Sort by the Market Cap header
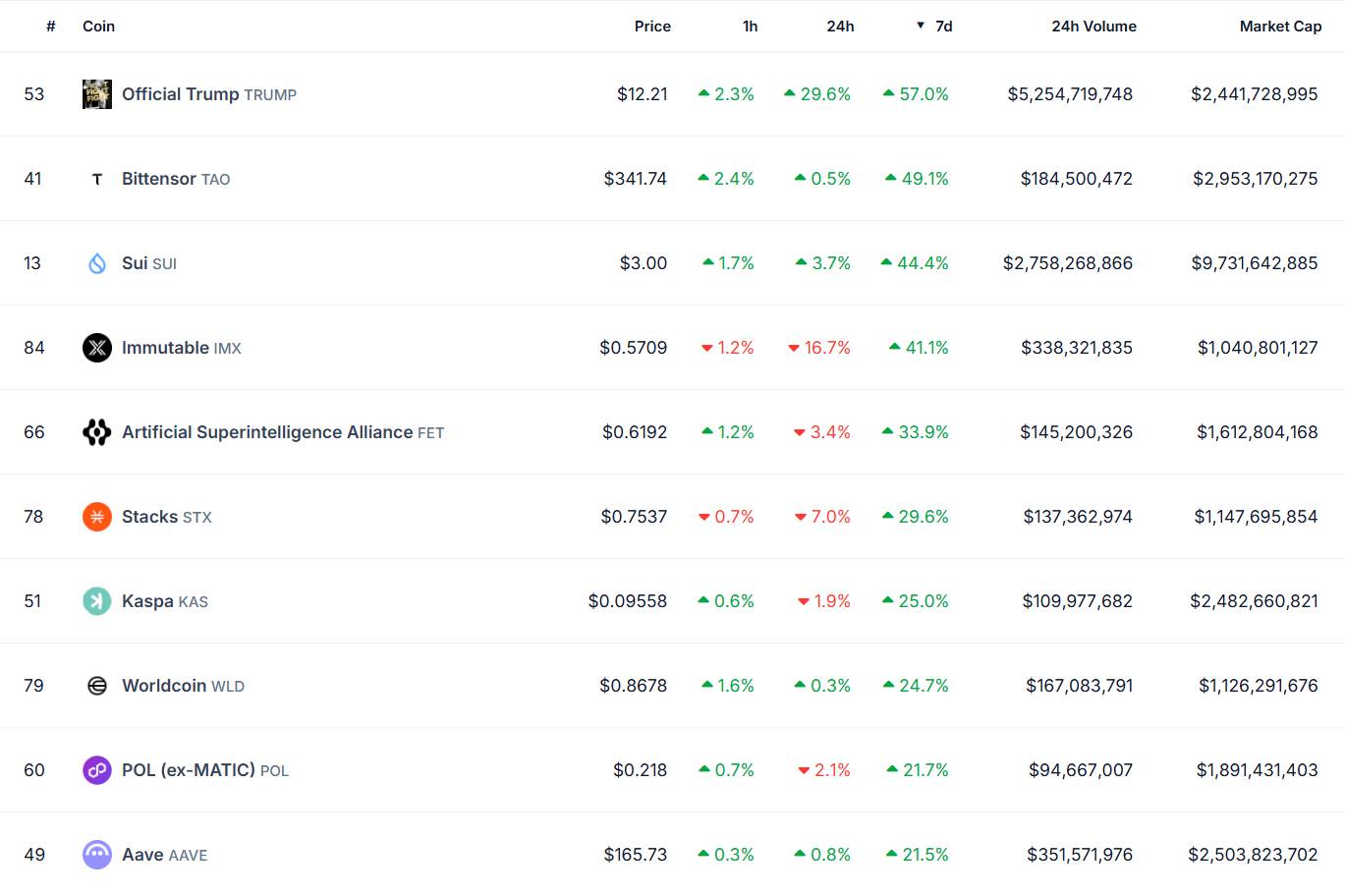 pyautogui.click(x=1280, y=27)
